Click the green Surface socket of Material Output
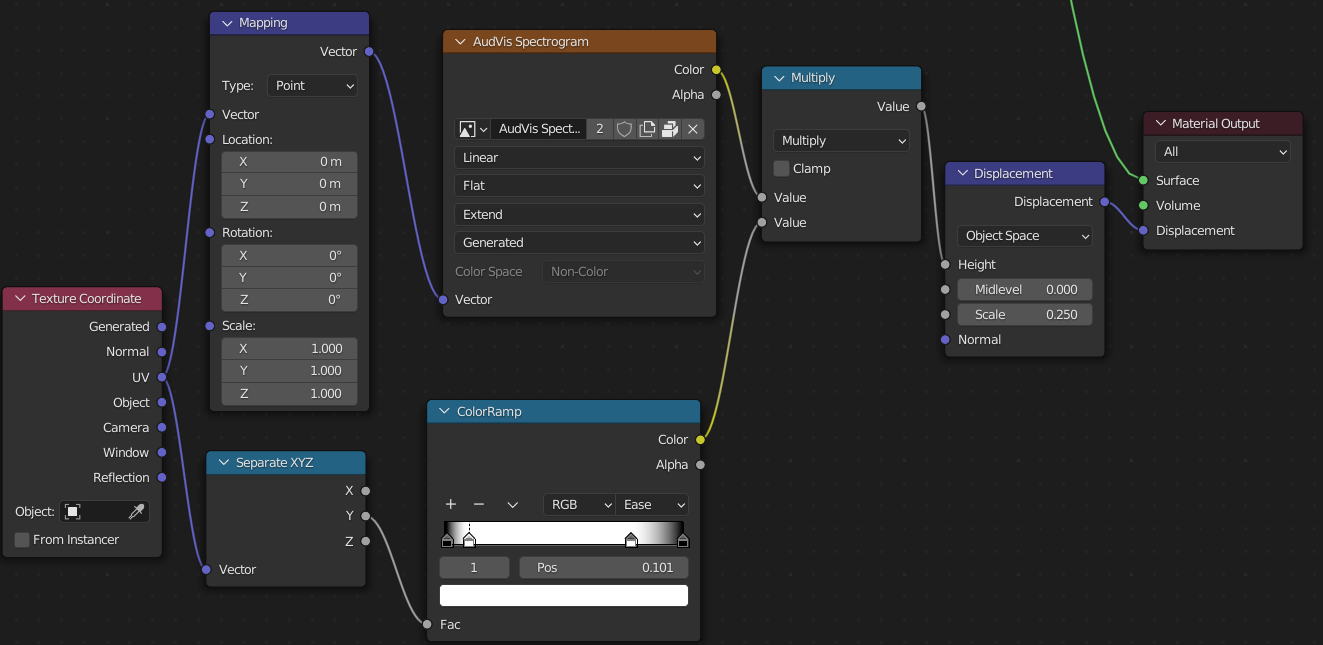1323x645 pixels. coord(1143,181)
